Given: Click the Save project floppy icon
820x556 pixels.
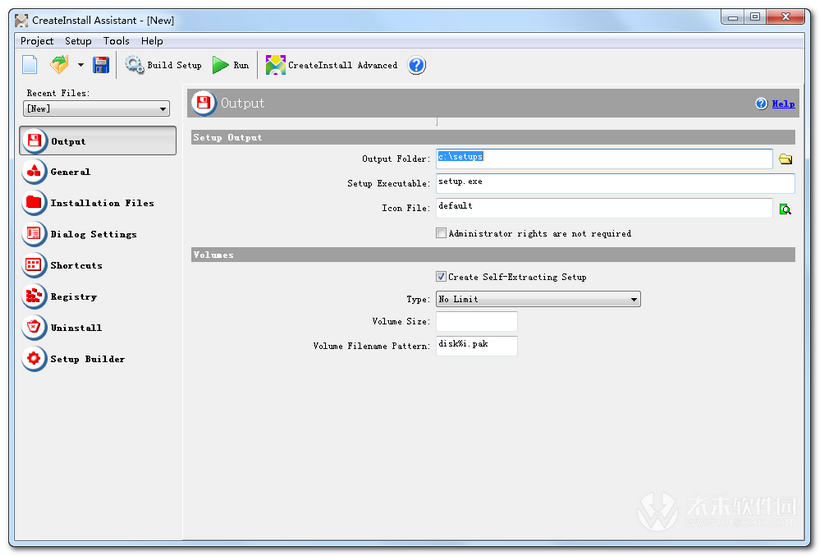Looking at the screenshot, I should pos(101,65).
